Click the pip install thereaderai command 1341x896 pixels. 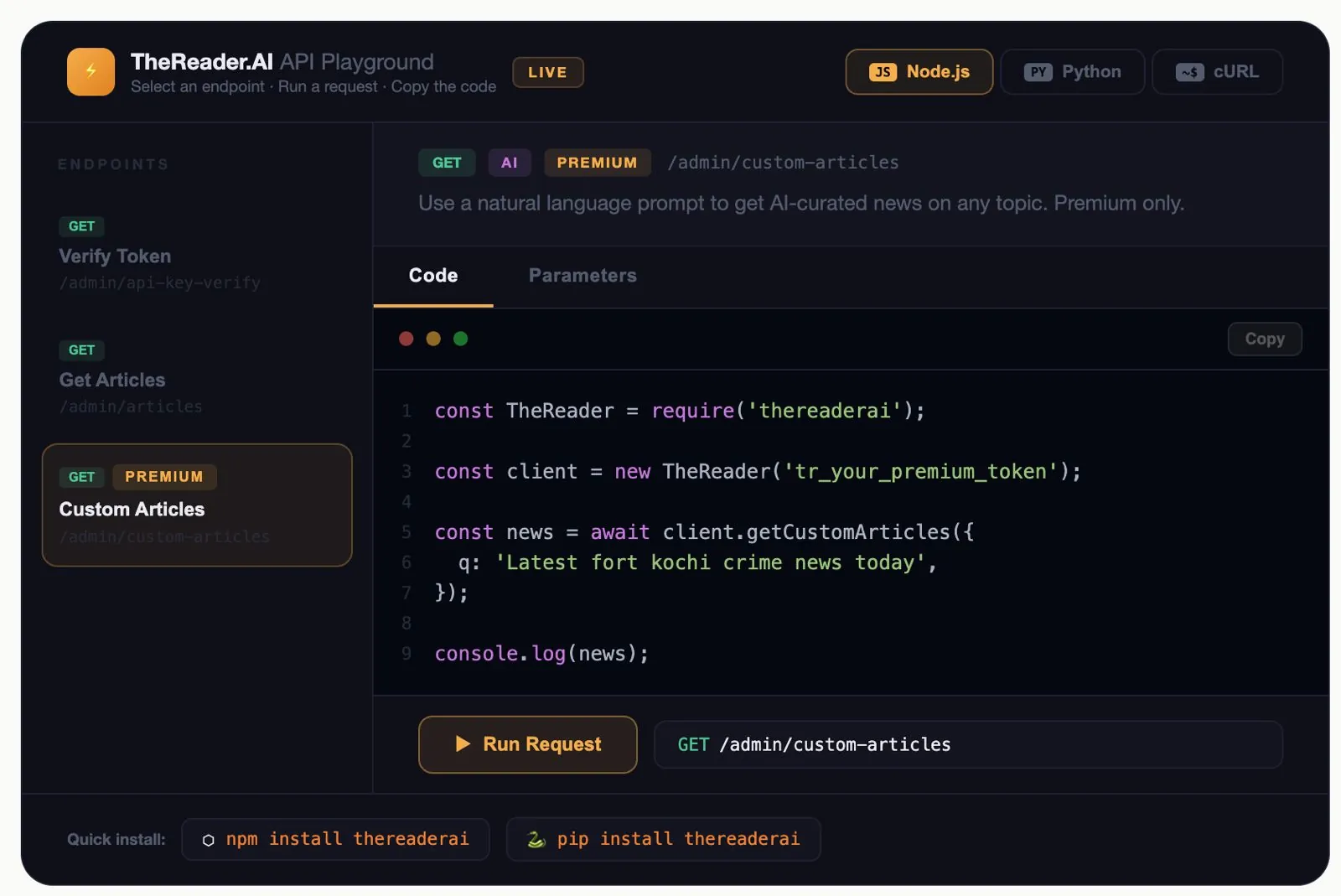[664, 839]
